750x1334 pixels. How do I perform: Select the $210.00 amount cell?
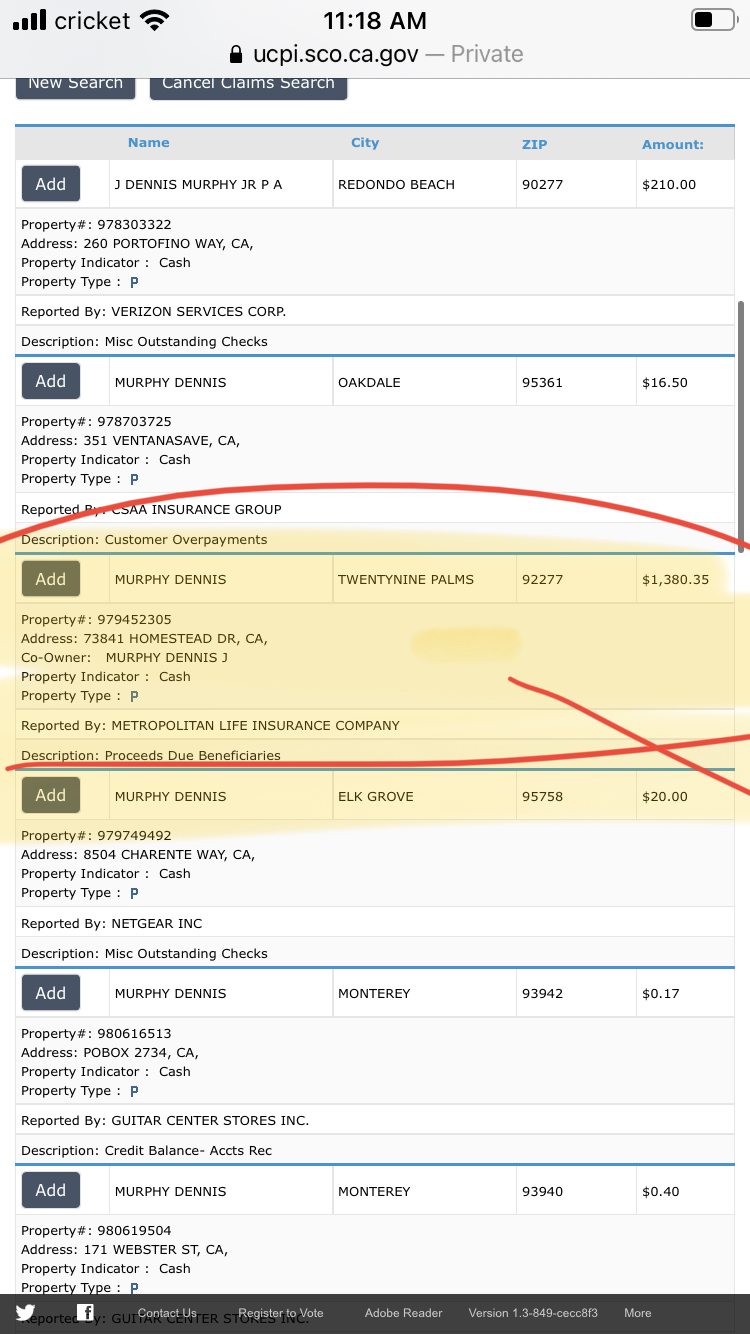669,184
